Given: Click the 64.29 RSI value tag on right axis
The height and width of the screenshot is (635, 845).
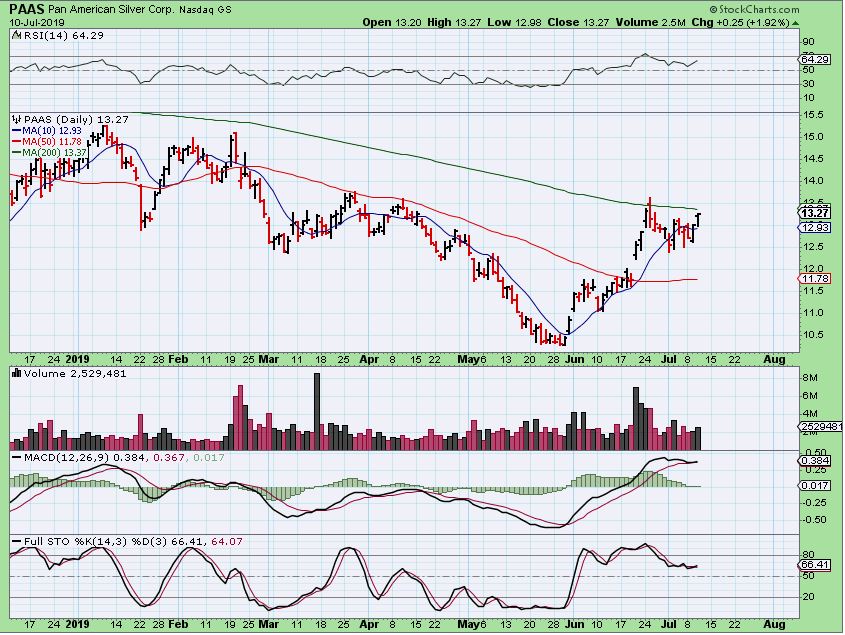Looking at the screenshot, I should click(815, 59).
